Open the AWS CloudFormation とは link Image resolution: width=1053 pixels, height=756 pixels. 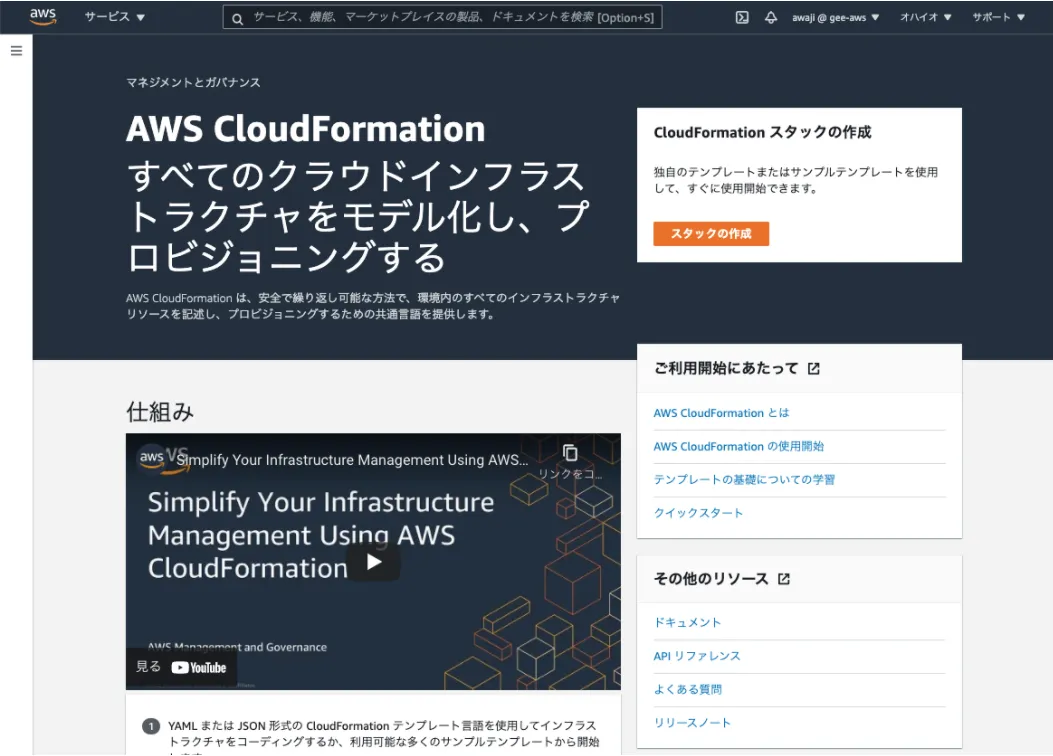click(x=721, y=413)
